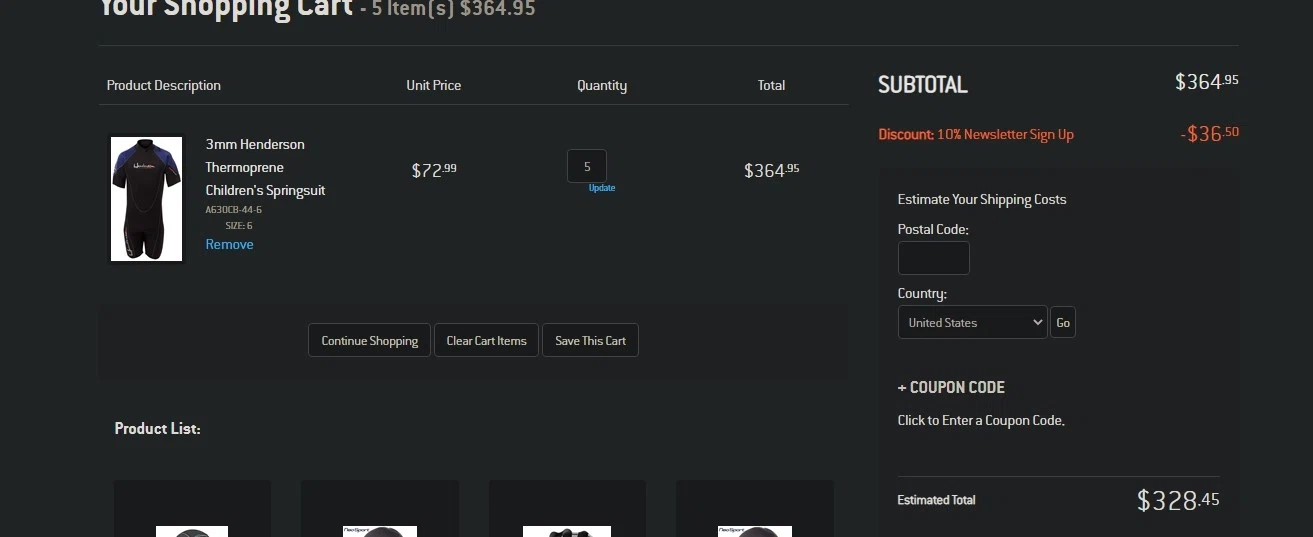Click the SIZE: 6 text
This screenshot has height=537, width=1313.
pos(238,226)
